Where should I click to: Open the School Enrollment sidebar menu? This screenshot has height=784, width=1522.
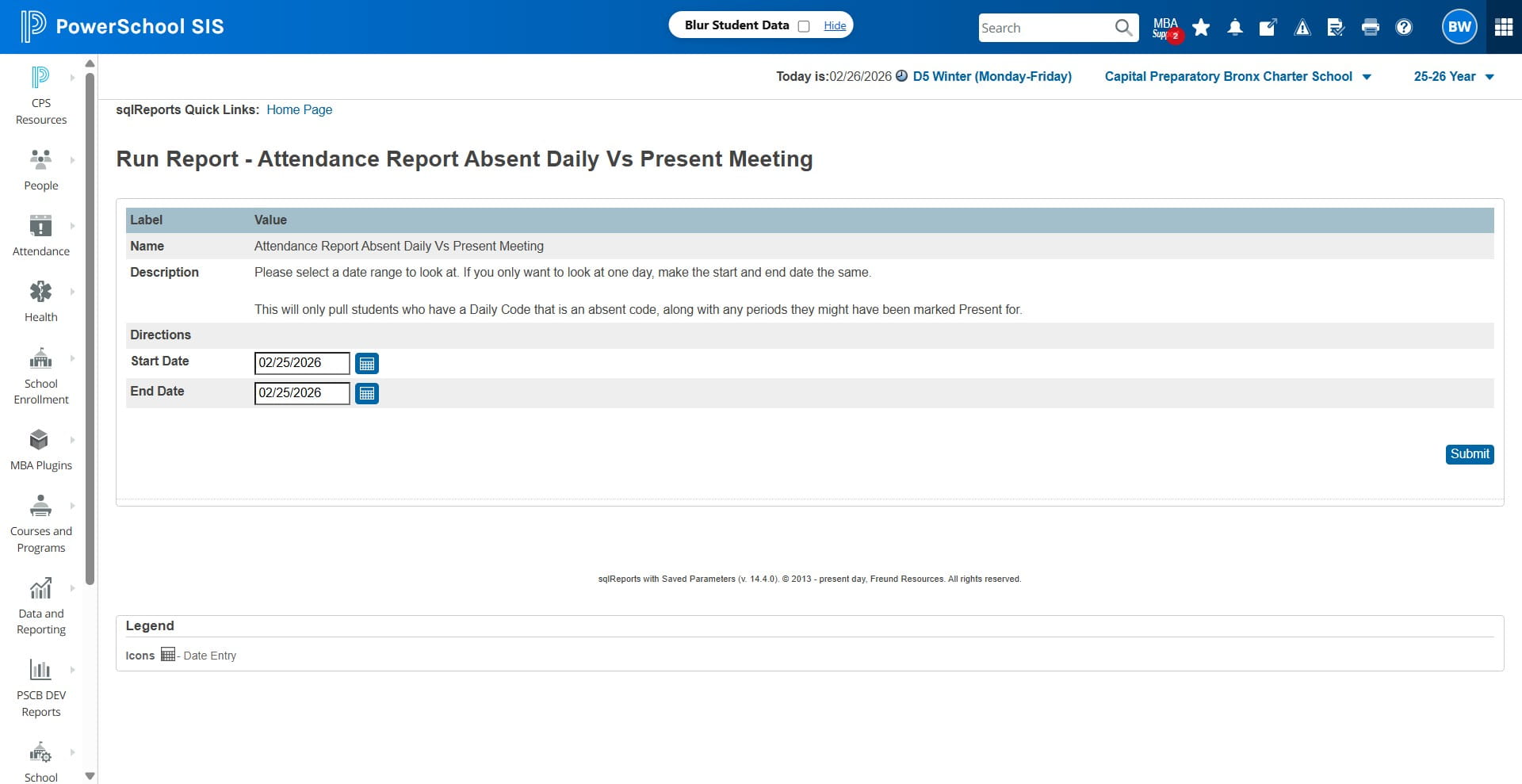pos(41,375)
